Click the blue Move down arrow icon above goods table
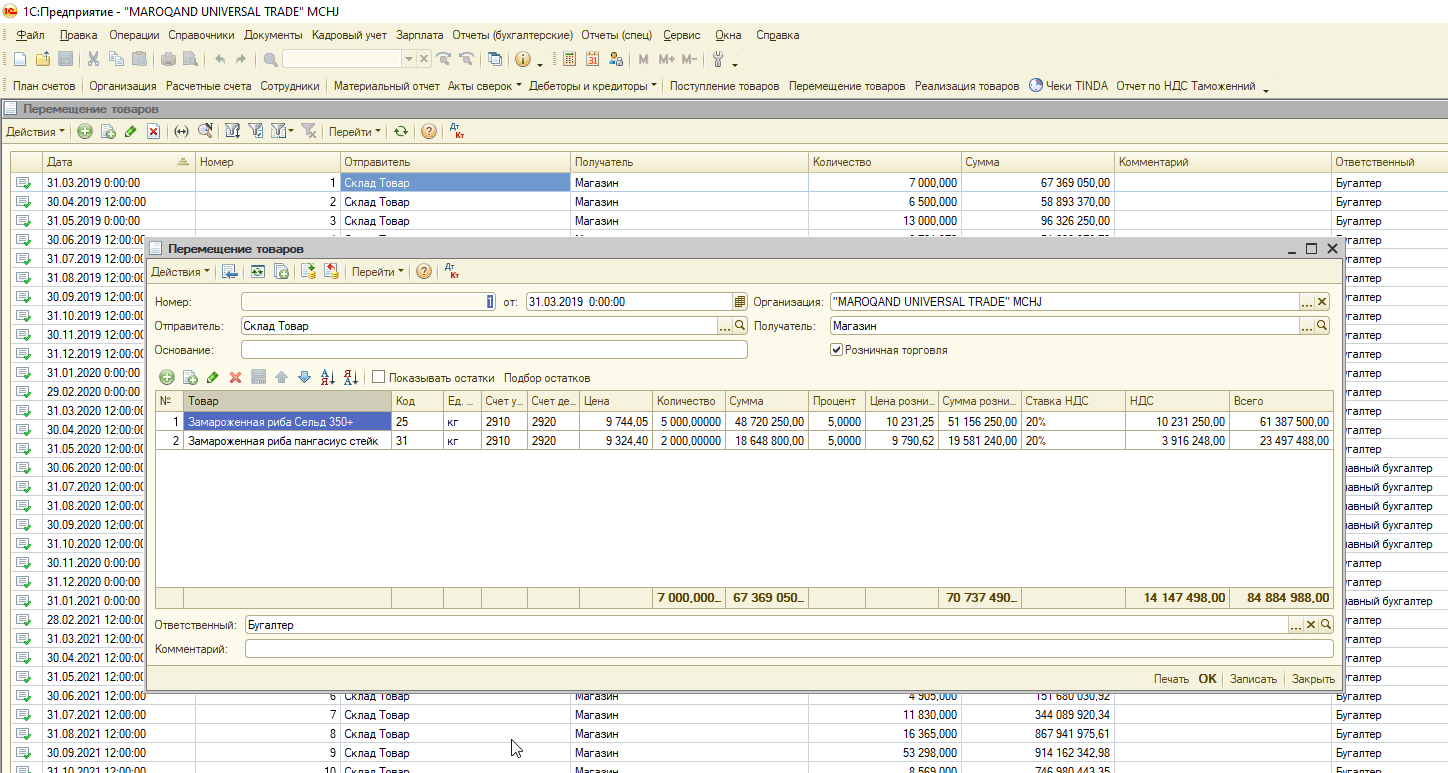 [304, 378]
